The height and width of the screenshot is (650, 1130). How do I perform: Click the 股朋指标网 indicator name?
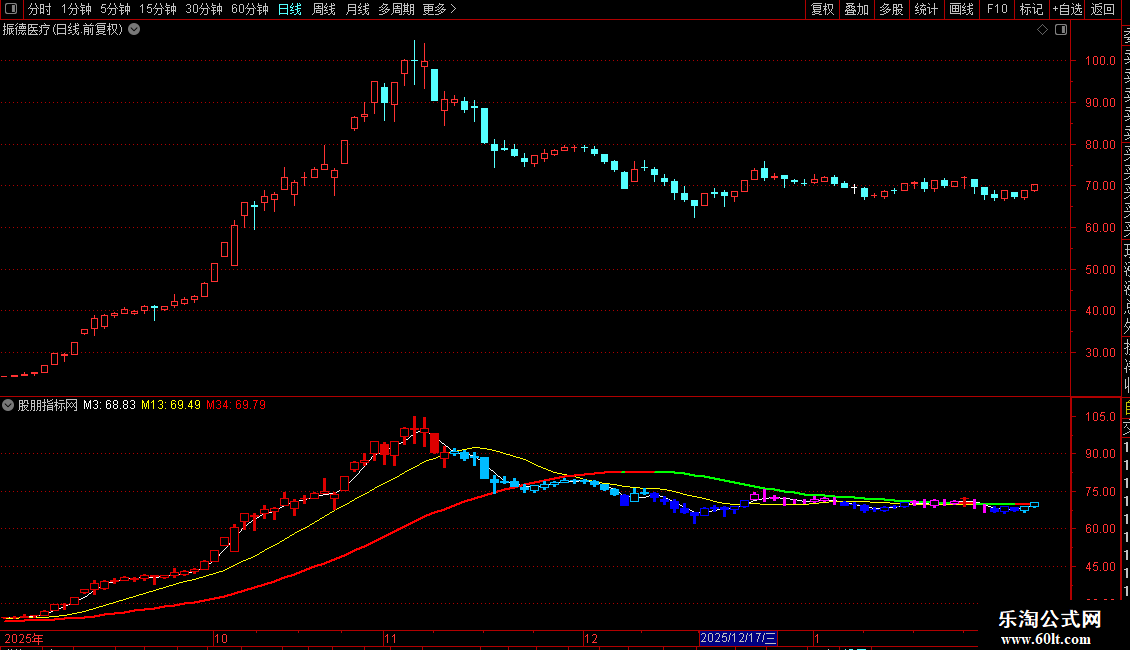(48, 405)
